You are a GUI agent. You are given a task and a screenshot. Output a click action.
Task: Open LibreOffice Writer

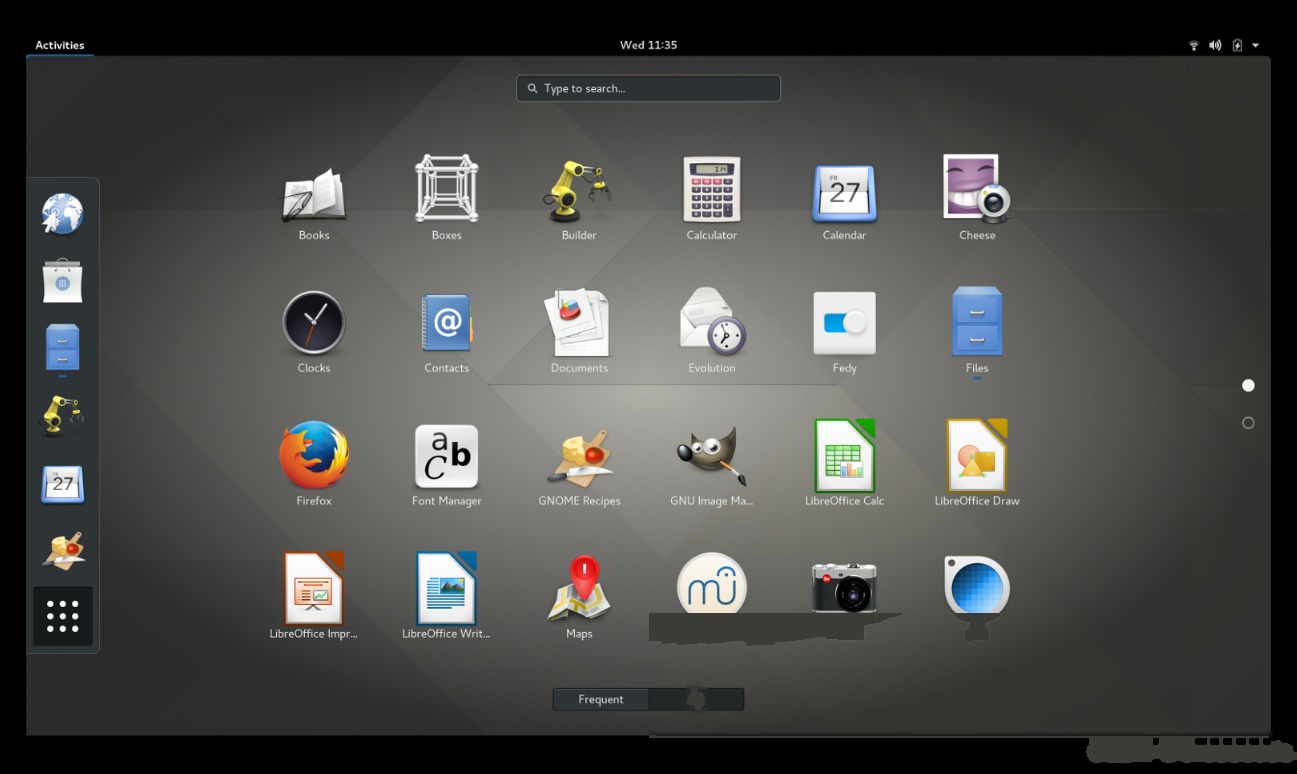[x=447, y=588]
